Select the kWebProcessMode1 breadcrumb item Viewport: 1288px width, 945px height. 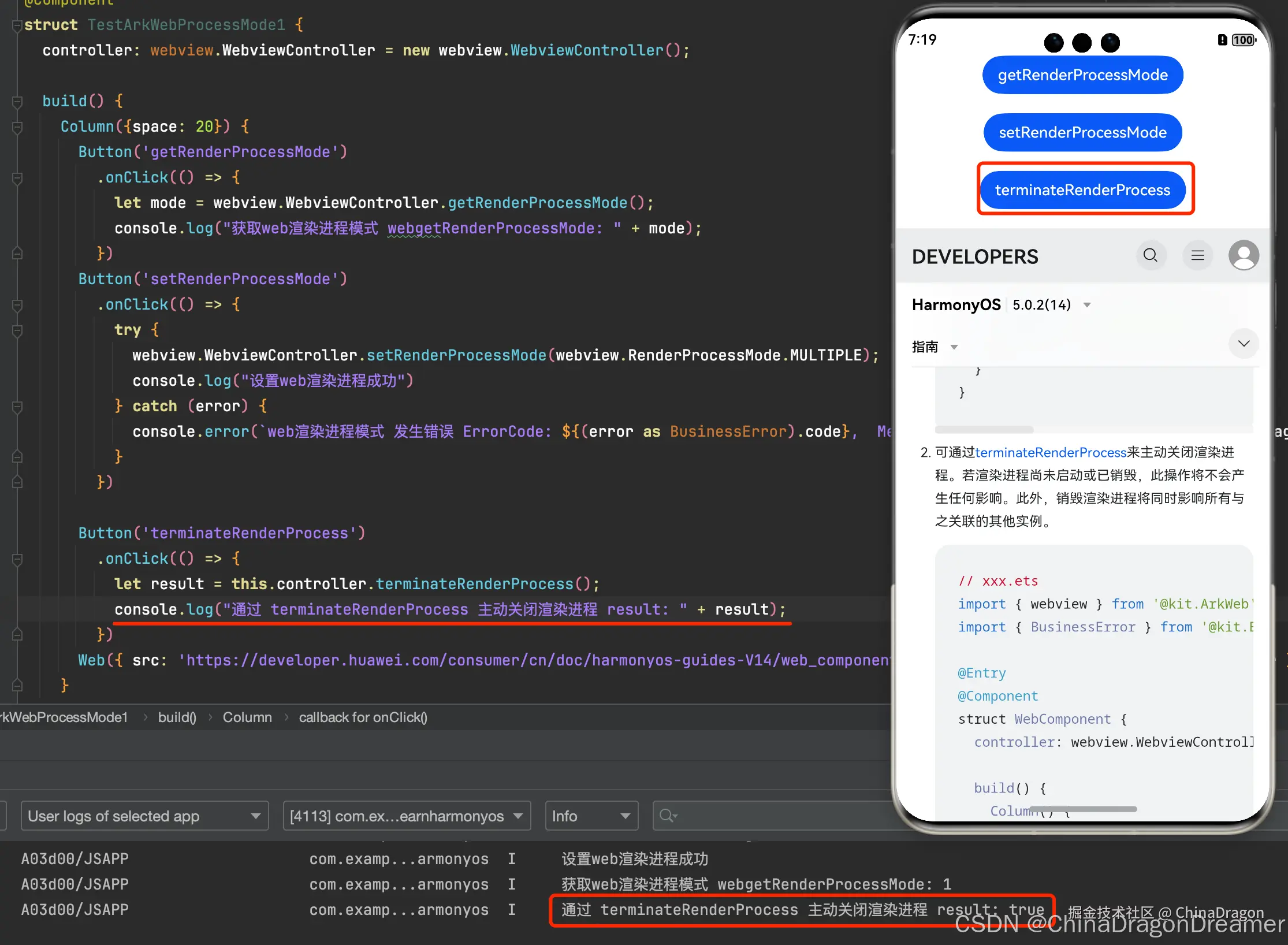point(64,717)
